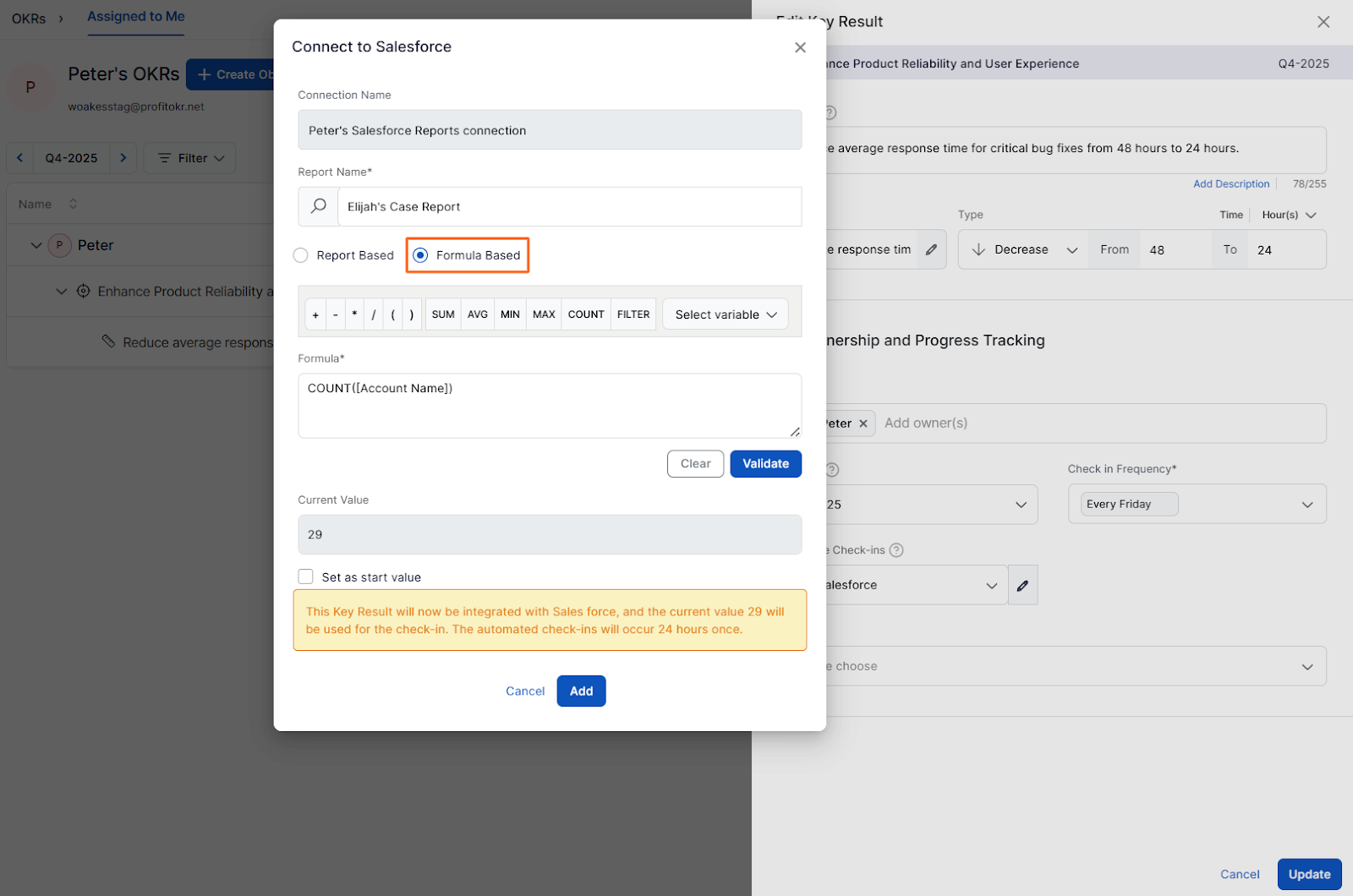Switch to the Assigned to Me tab
Image resolution: width=1353 pixels, height=896 pixels.
(136, 17)
